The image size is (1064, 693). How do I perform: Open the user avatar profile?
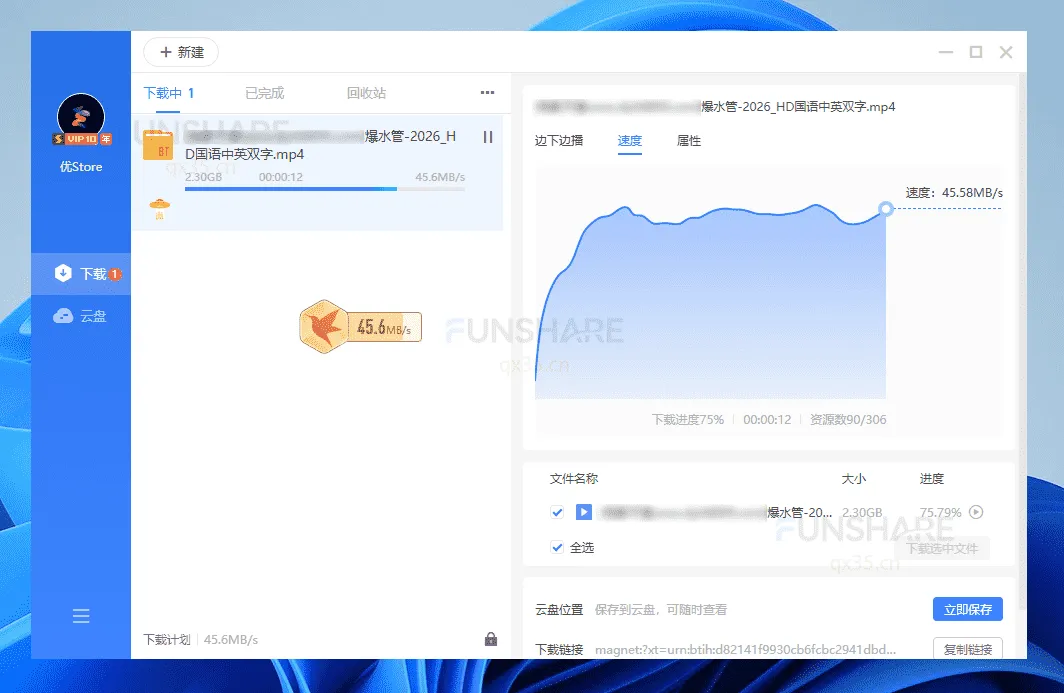tap(81, 115)
